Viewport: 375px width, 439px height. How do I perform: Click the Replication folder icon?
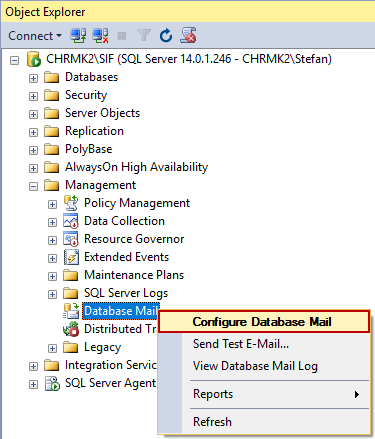(52, 131)
